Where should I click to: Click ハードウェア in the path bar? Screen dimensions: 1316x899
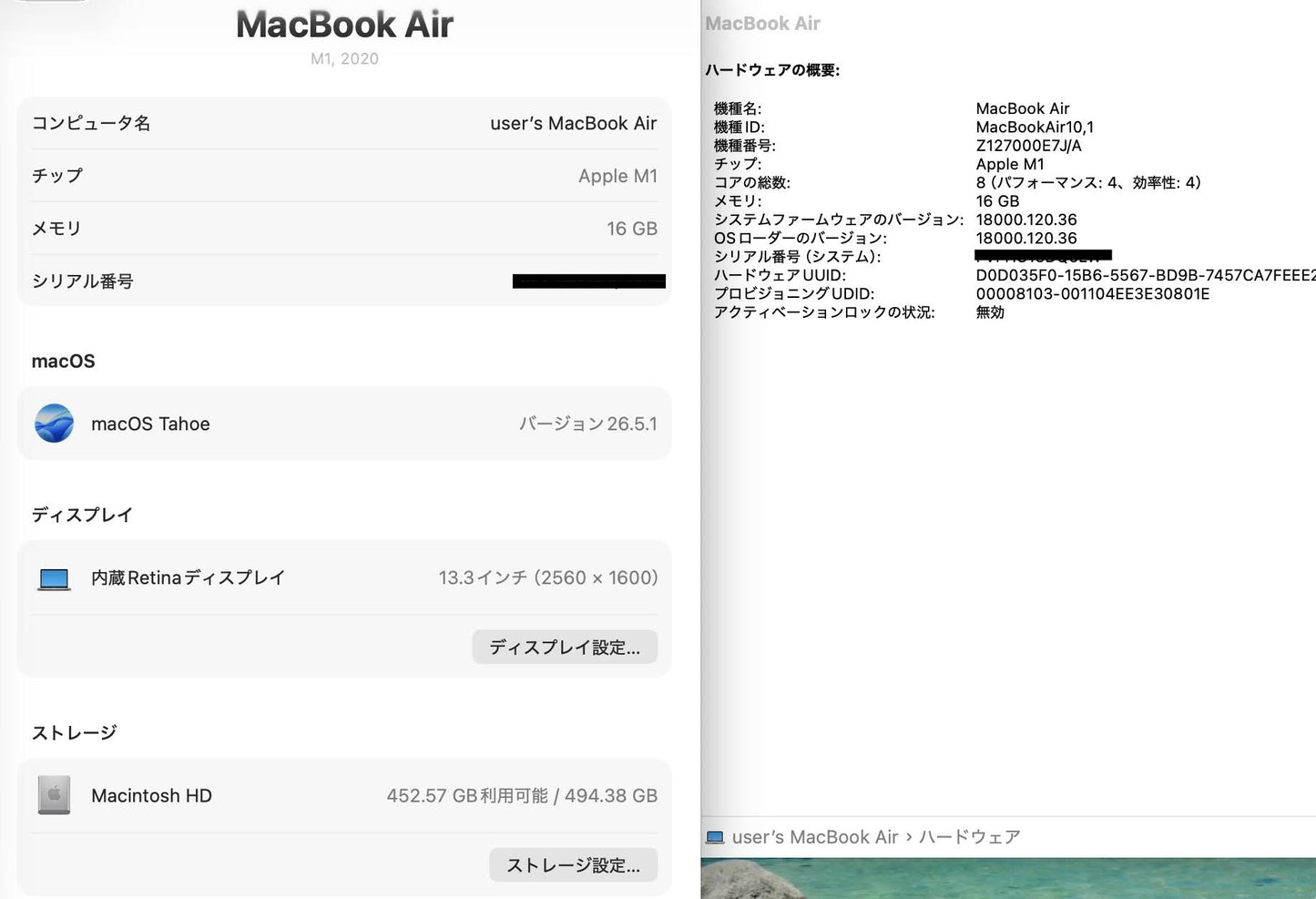click(x=969, y=837)
